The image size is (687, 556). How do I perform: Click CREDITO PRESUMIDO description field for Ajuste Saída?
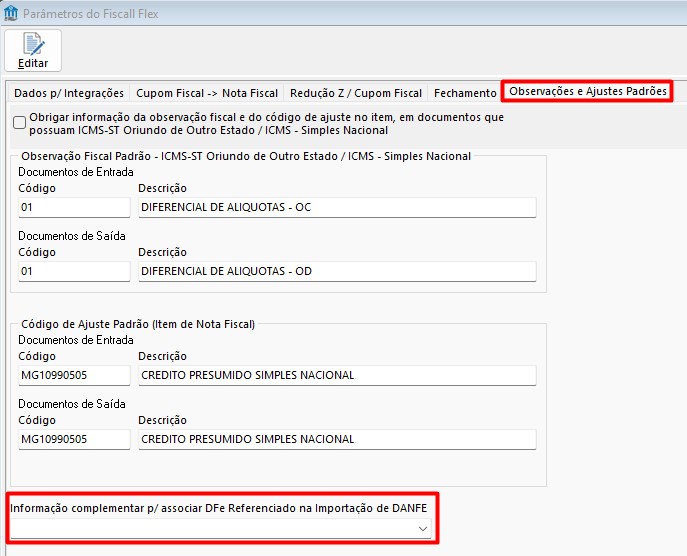[x=337, y=439]
